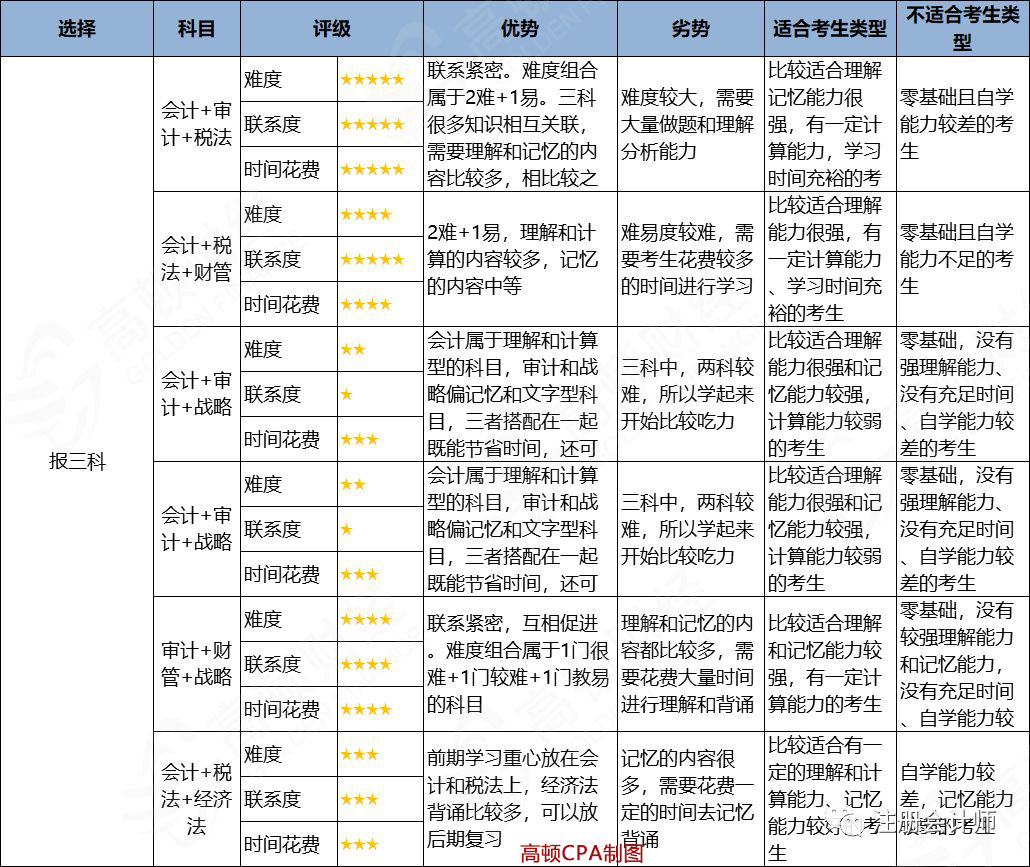
Task: Click the 适合考生类型 header cell
Action: (829, 29)
